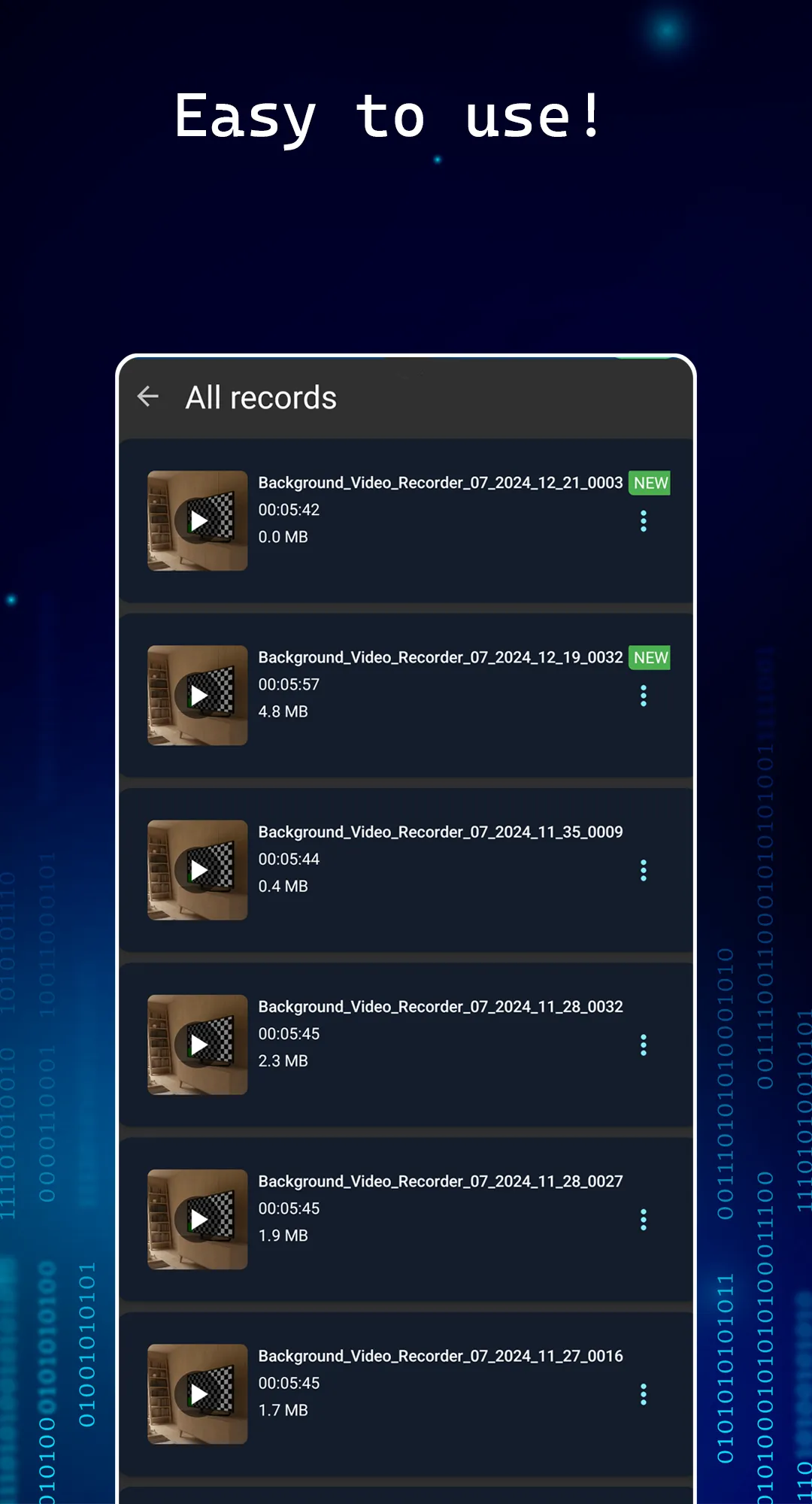Select filename Background_Video_Recorder_07_2024_12_21_0003
The width and height of the screenshot is (812, 1504).
coord(441,483)
